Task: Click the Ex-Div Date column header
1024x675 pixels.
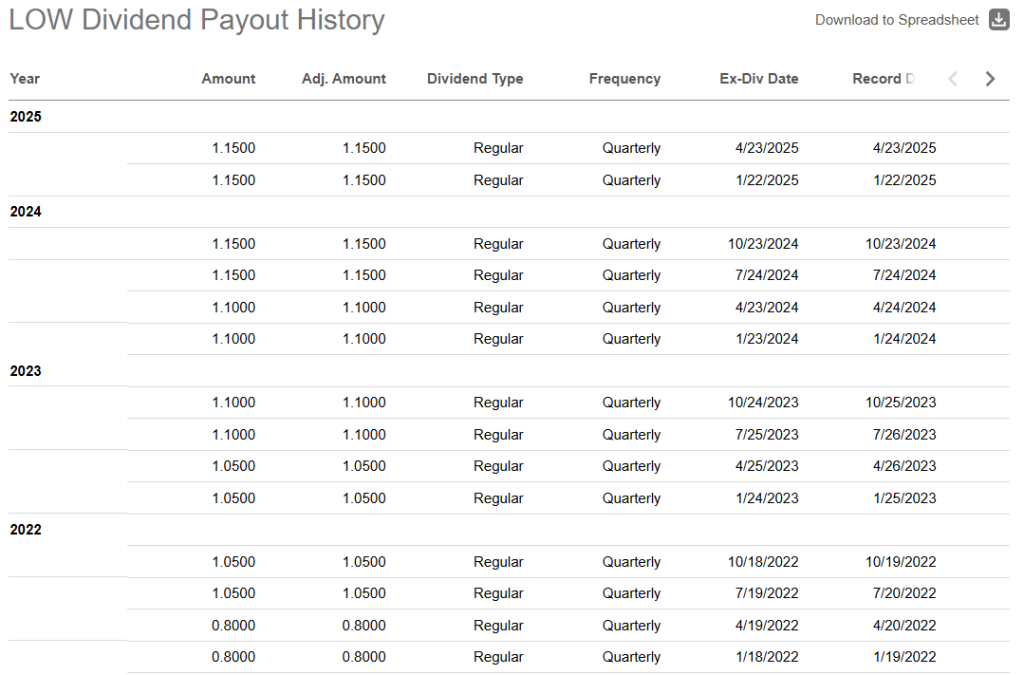Action: click(759, 79)
